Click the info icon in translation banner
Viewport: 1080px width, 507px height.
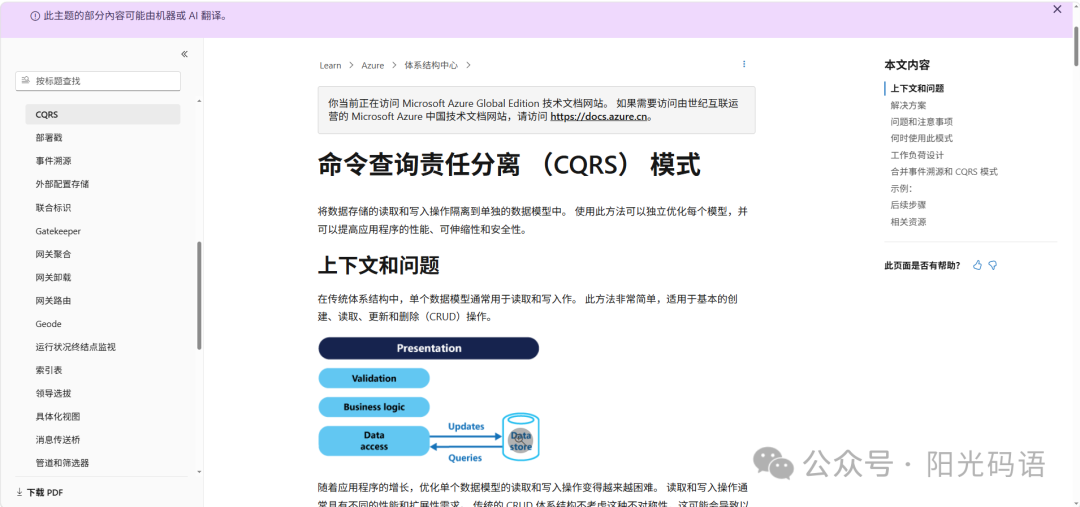35,16
